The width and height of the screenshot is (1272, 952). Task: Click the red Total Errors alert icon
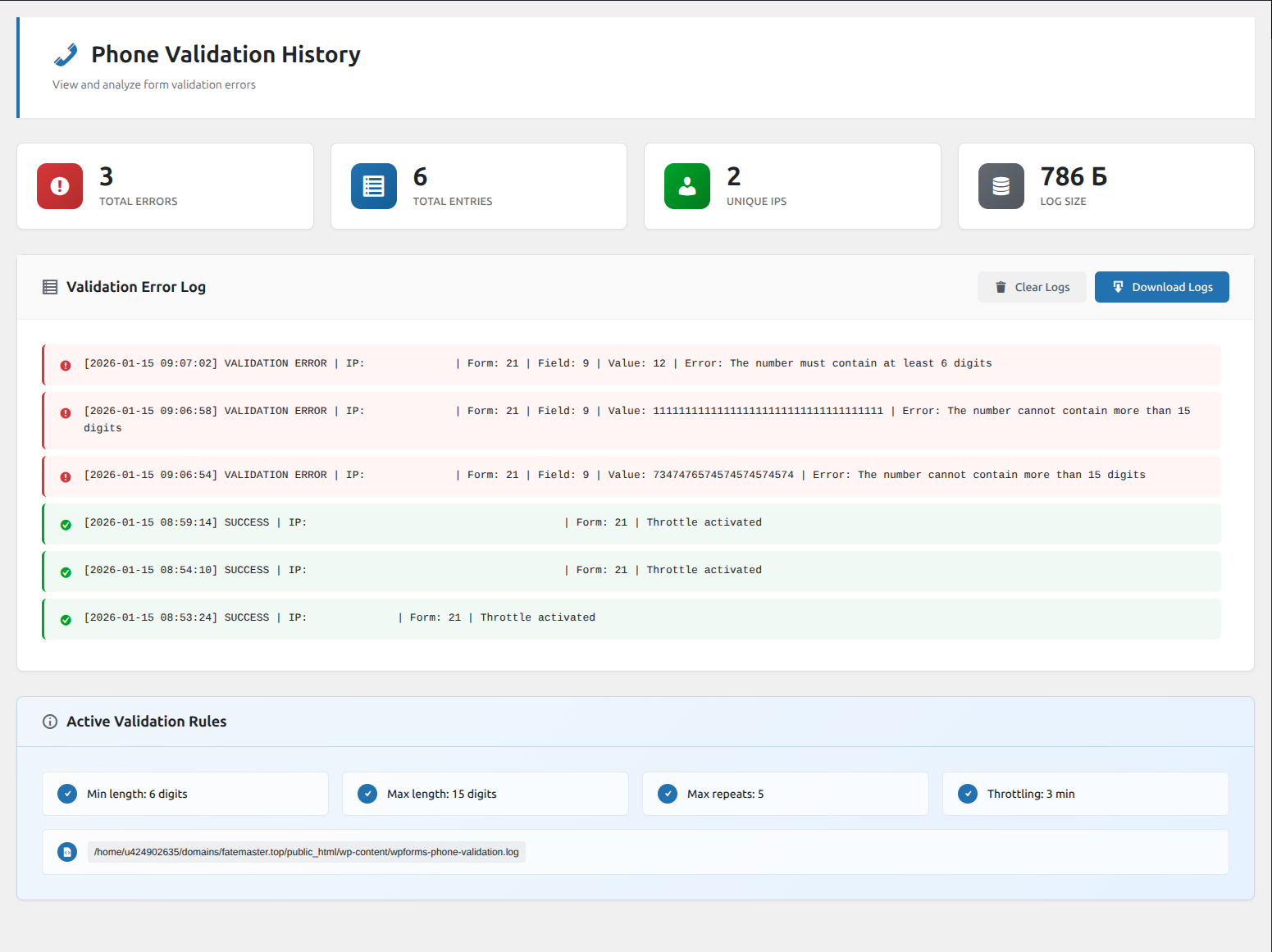click(60, 186)
